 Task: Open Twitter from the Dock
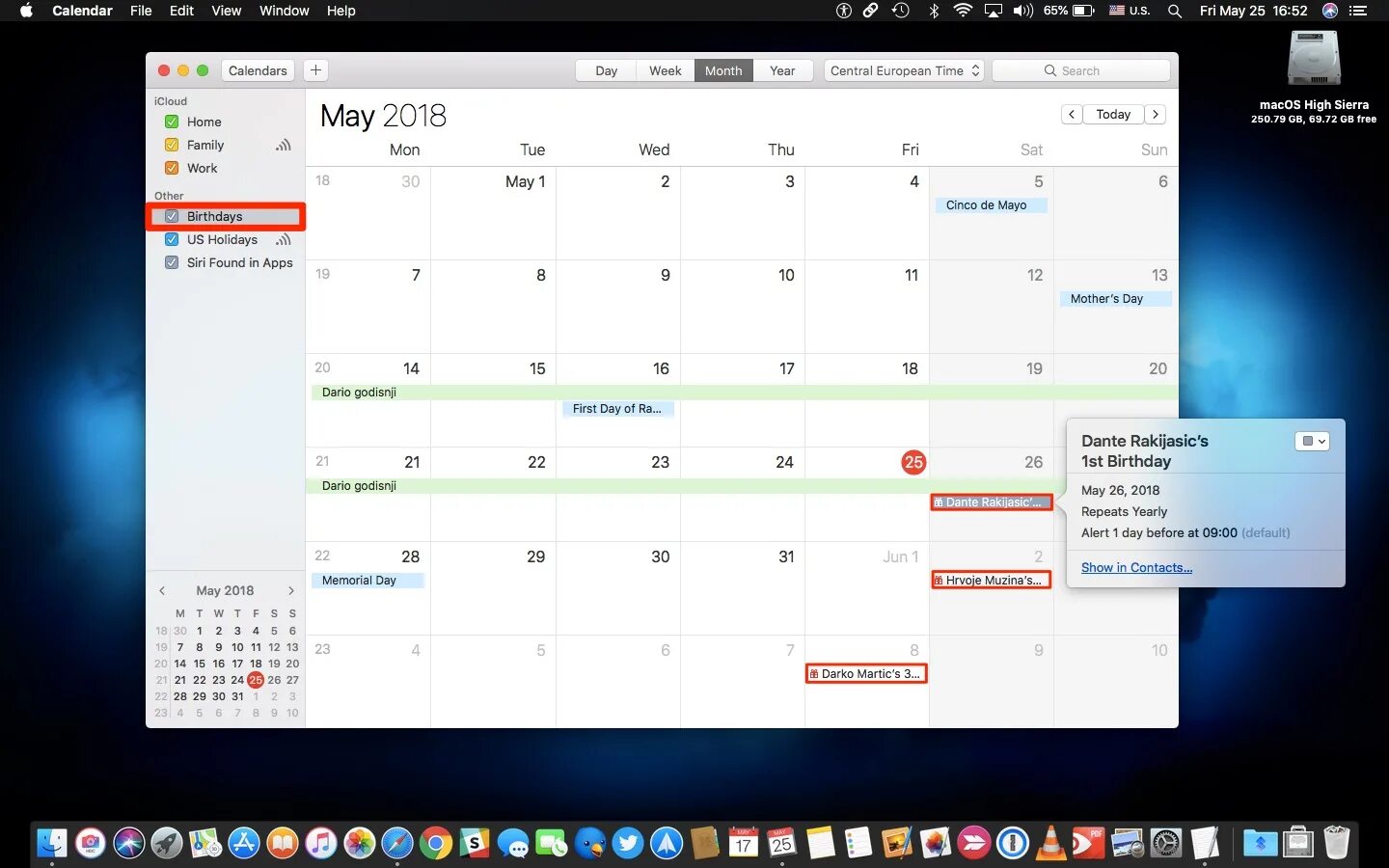(627, 843)
